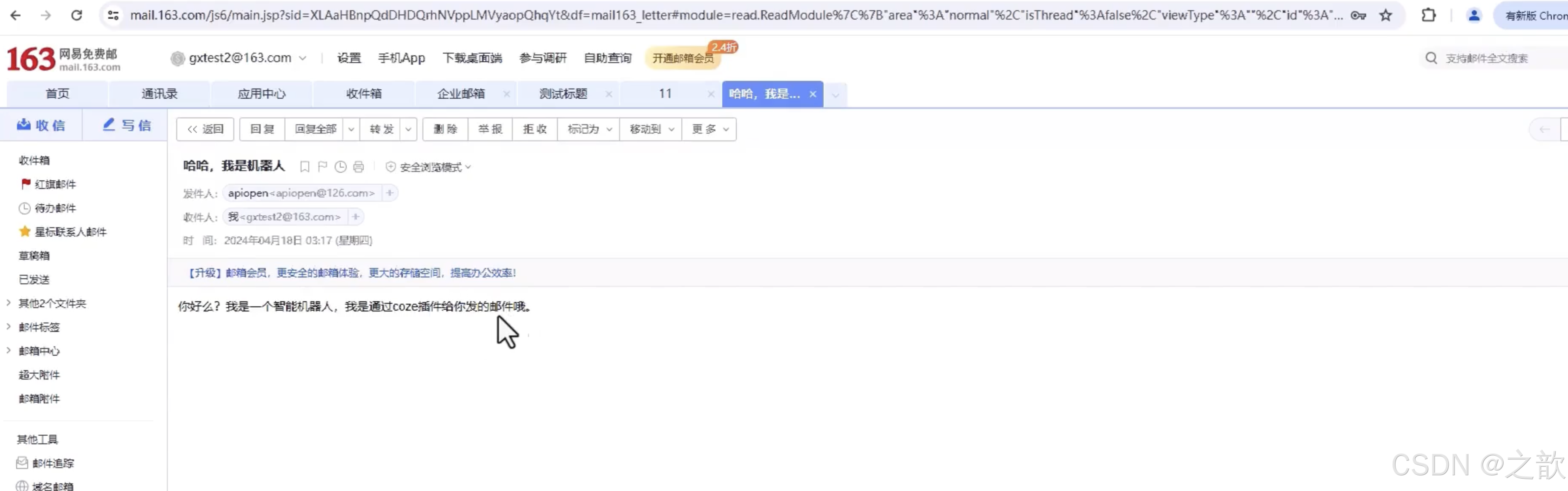
Task: Toggle the red flag icon on this email
Action: click(x=323, y=167)
